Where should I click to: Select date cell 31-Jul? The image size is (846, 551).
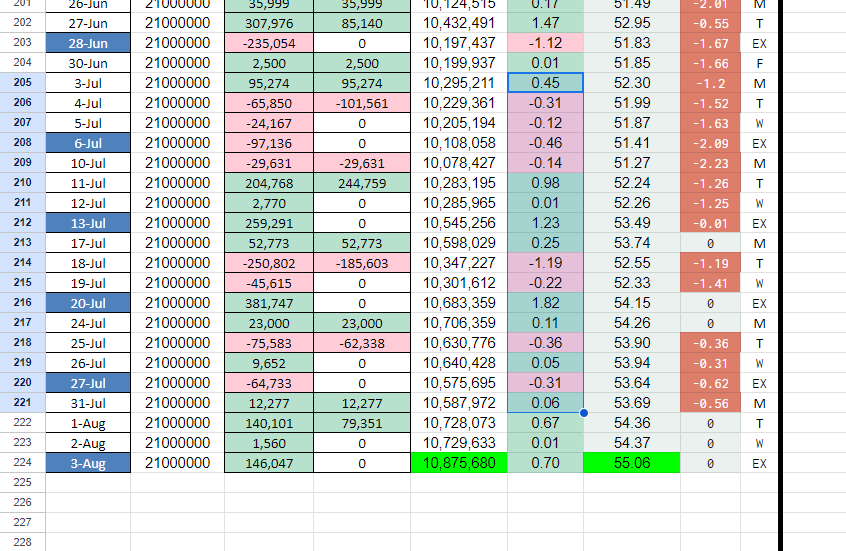pos(88,403)
